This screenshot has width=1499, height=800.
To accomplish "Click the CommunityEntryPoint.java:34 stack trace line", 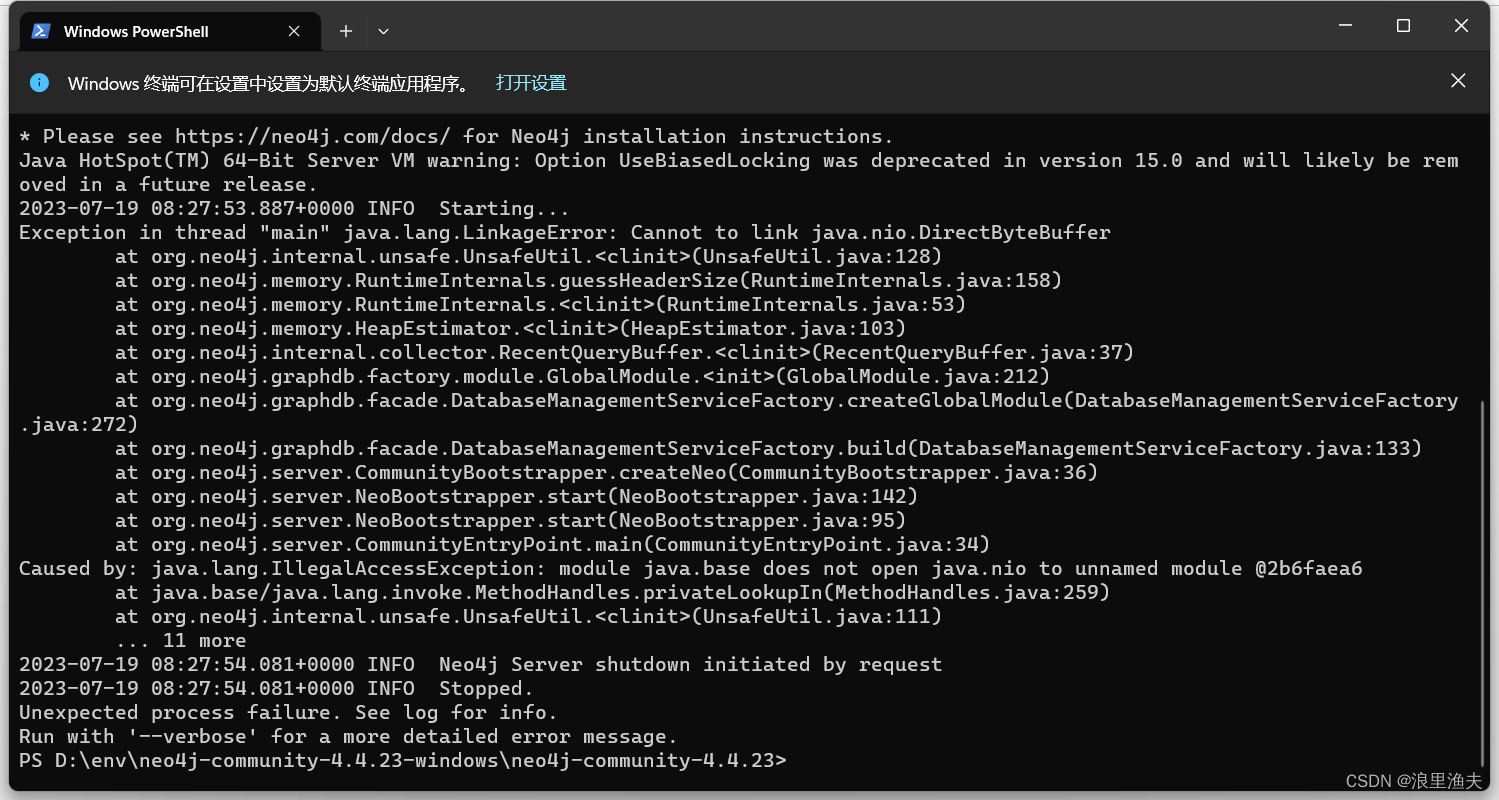I will [553, 544].
